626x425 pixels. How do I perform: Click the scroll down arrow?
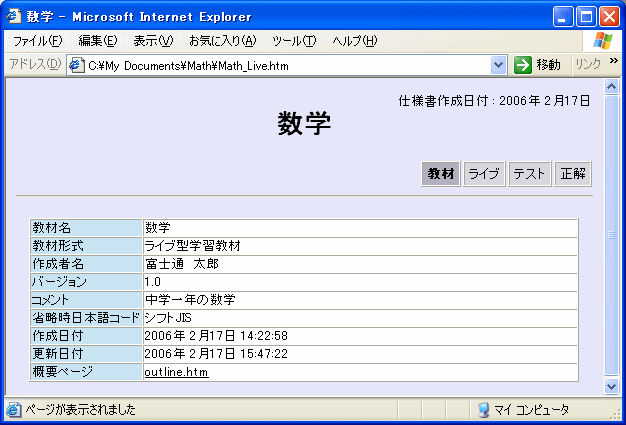[x=612, y=386]
